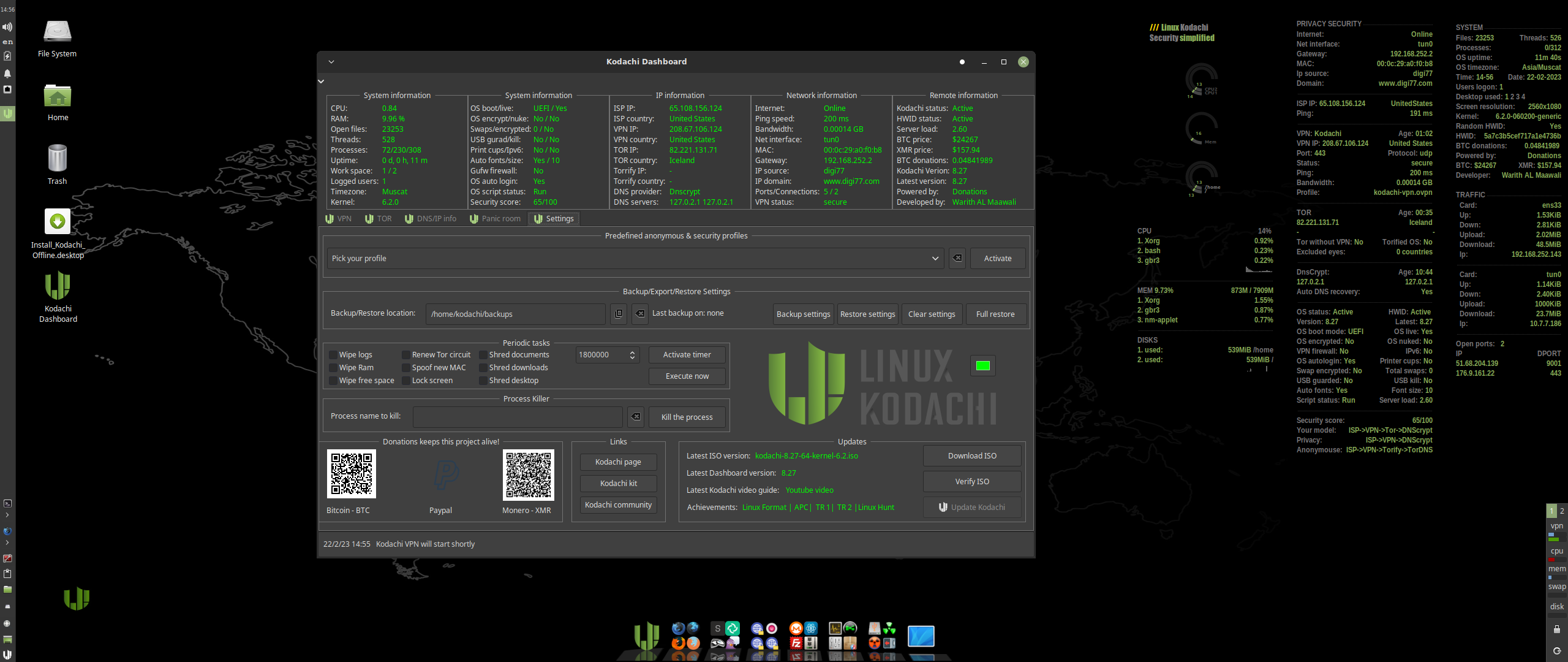Click the Activate profile button
The height and width of the screenshot is (662, 1568).
[997, 258]
